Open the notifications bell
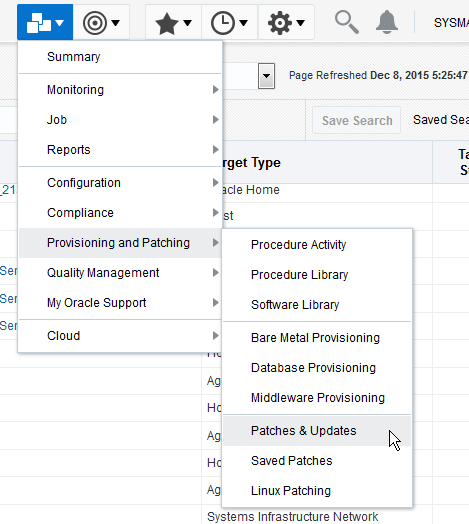 387,22
